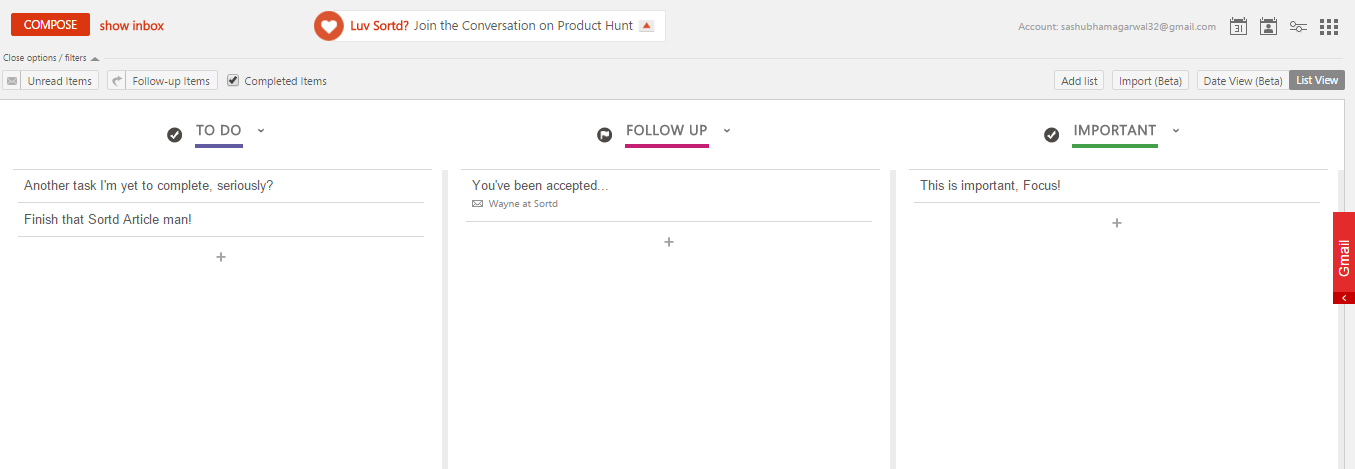Expand the FOLLOW UP list dropdown arrow

[727, 130]
